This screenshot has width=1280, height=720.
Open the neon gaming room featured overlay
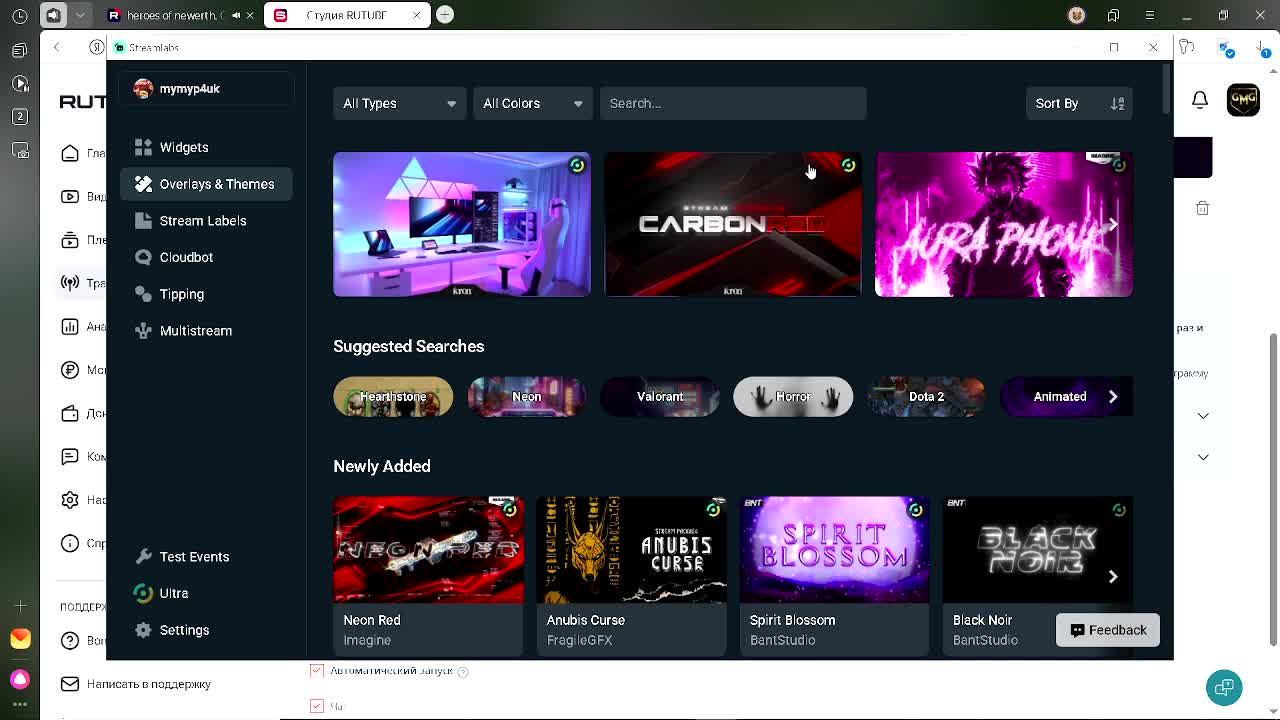(x=461, y=224)
